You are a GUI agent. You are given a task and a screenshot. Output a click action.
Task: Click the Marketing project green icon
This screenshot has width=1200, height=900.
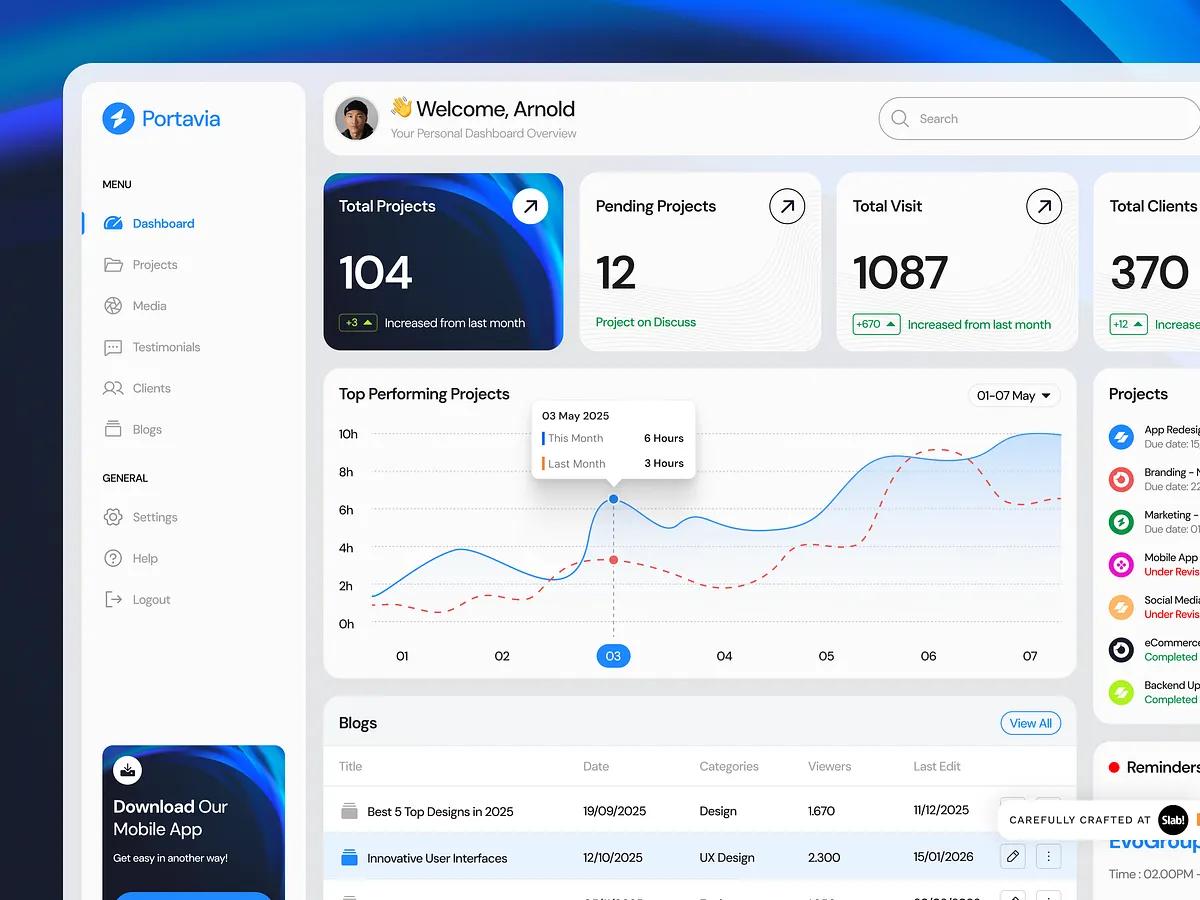click(x=1122, y=522)
